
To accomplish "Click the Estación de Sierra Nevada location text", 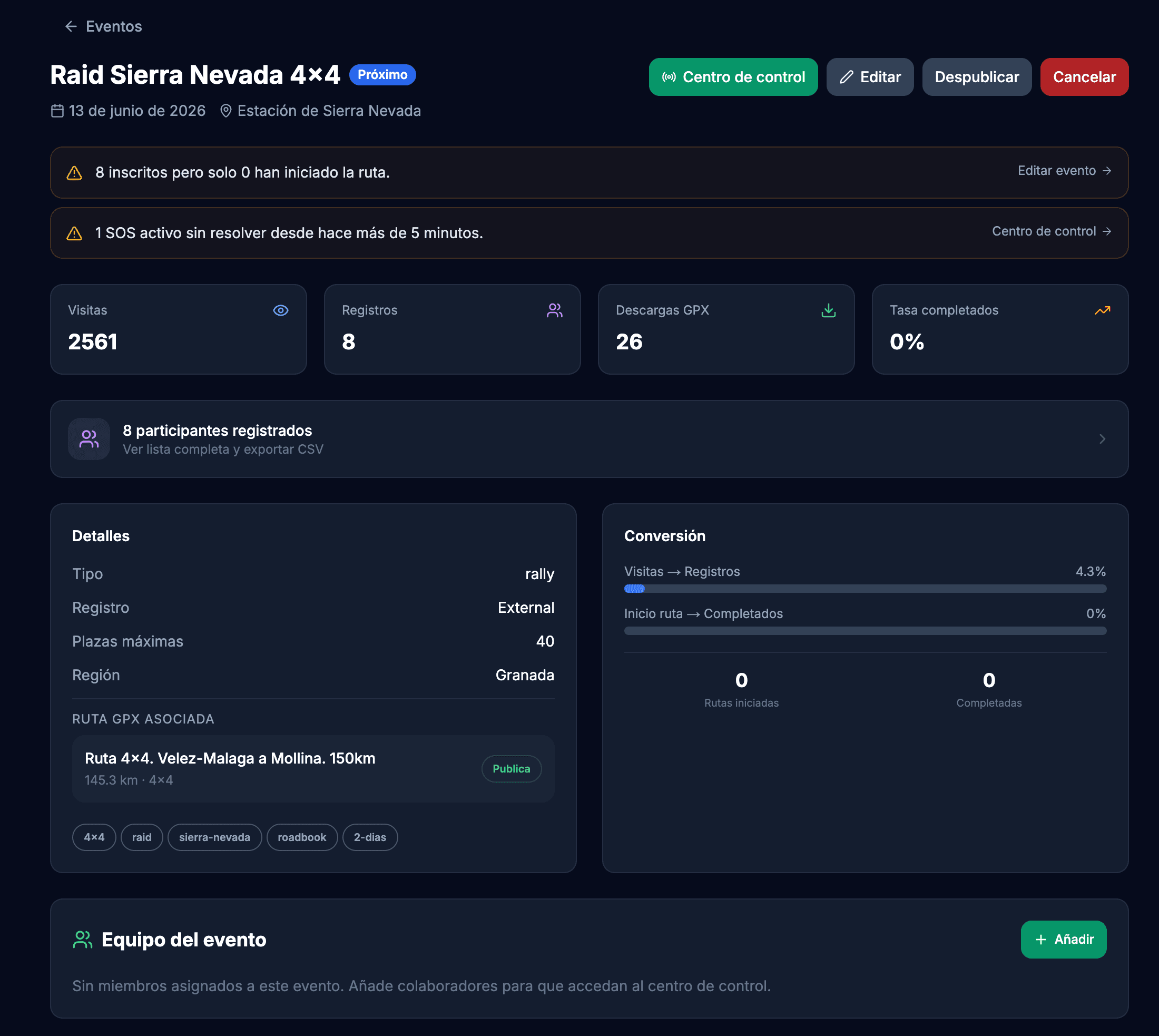I will (329, 111).
